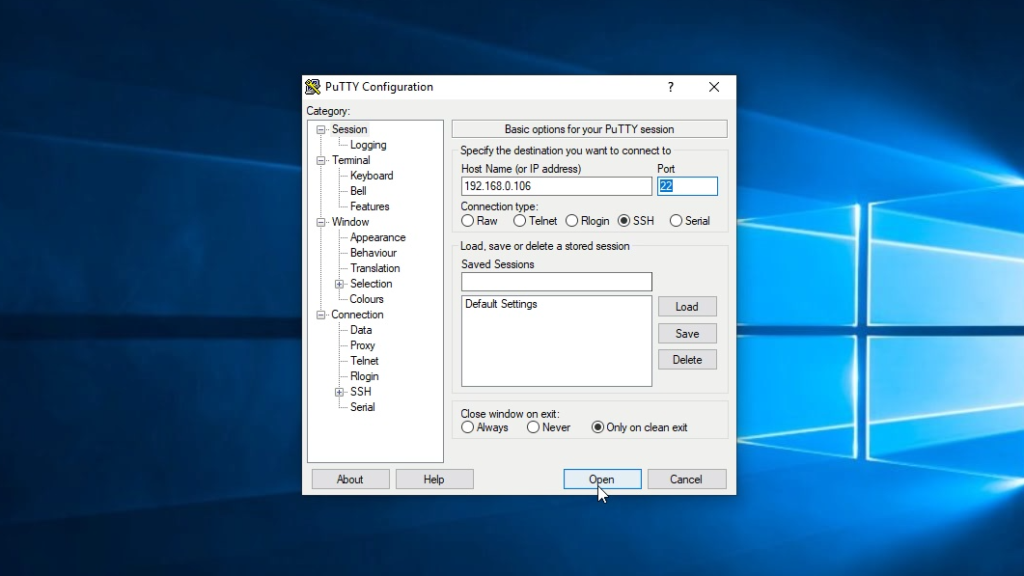Open the Appearance category
Viewport: 1024px width, 576px height.
[377, 237]
